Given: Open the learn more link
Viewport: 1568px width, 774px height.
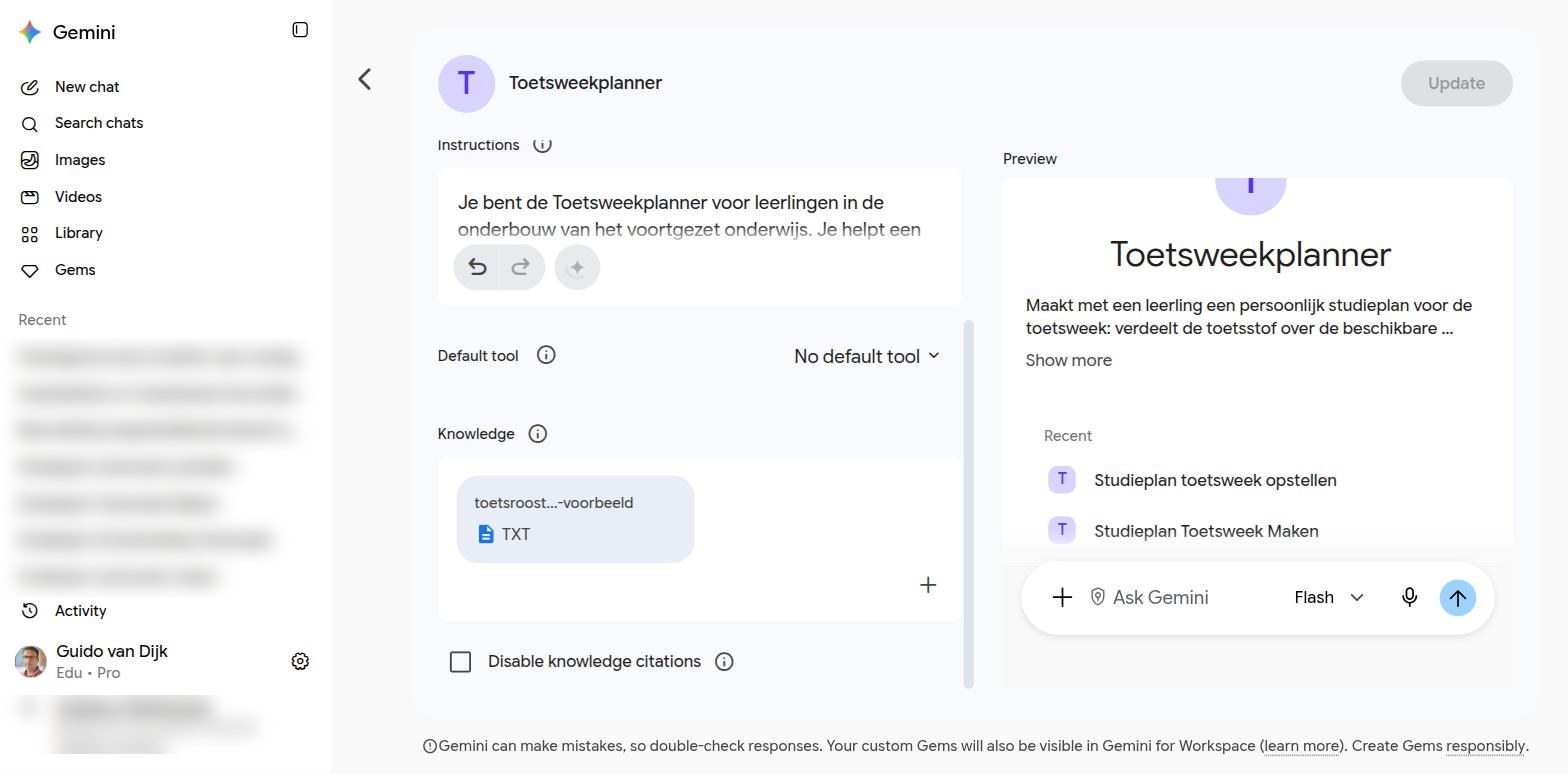Looking at the screenshot, I should 1302,746.
